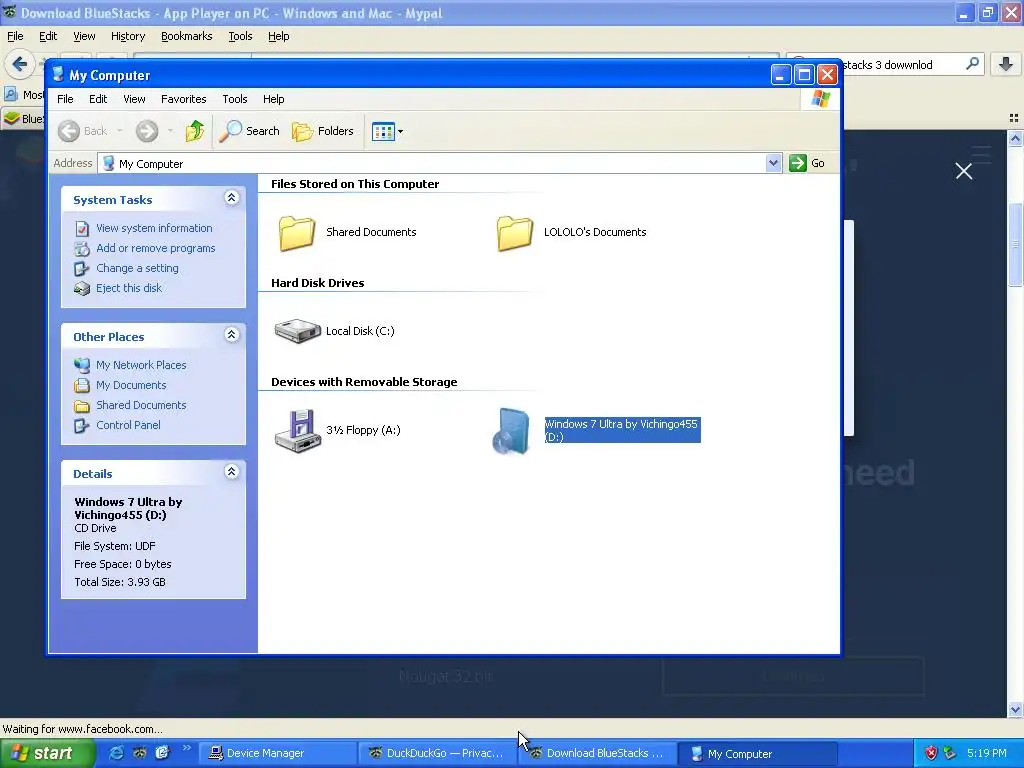Click the Windows flag logo in My Computer
The height and width of the screenshot is (768, 1024).
[x=820, y=99]
